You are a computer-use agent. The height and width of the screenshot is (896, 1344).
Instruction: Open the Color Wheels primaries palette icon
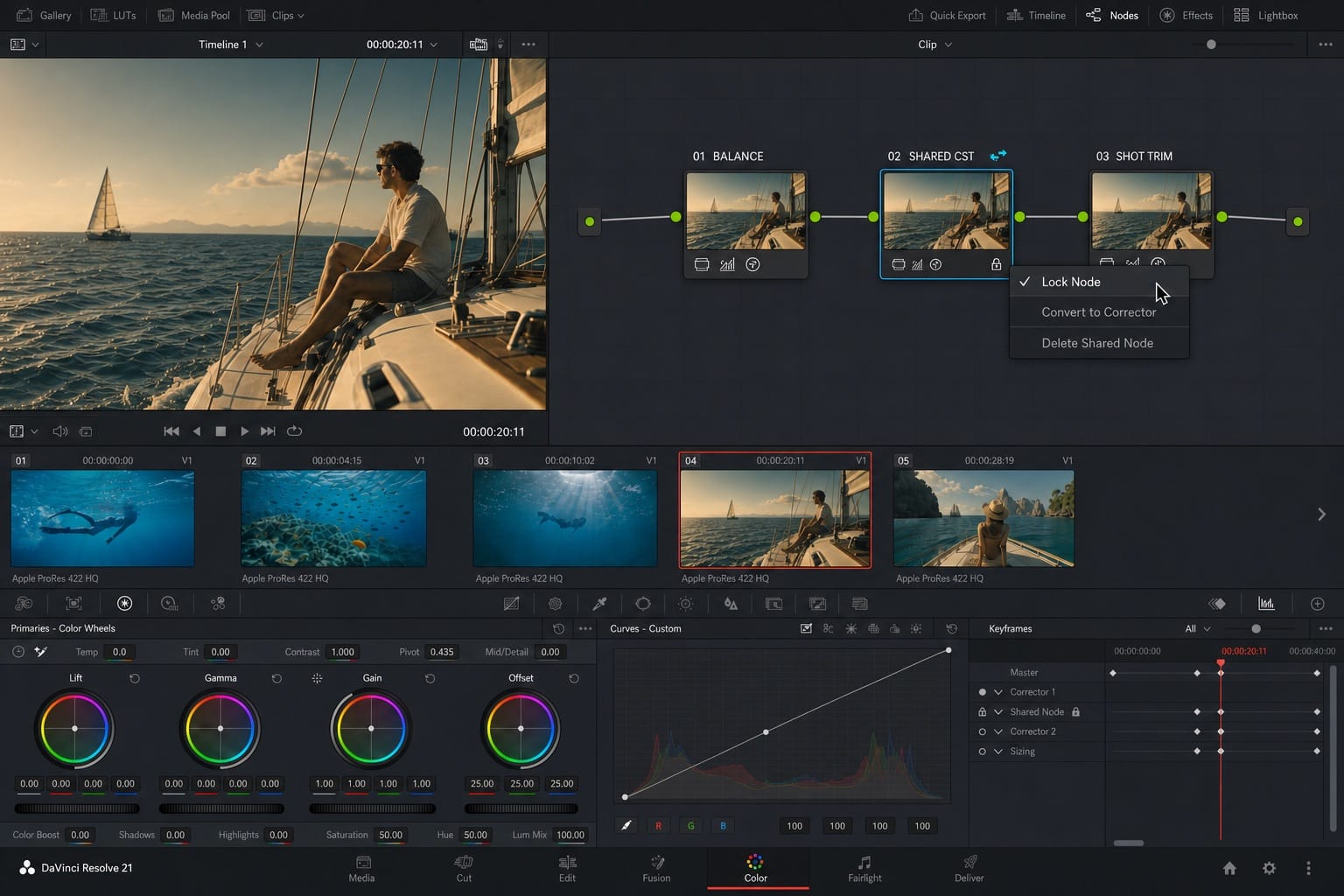(x=124, y=604)
